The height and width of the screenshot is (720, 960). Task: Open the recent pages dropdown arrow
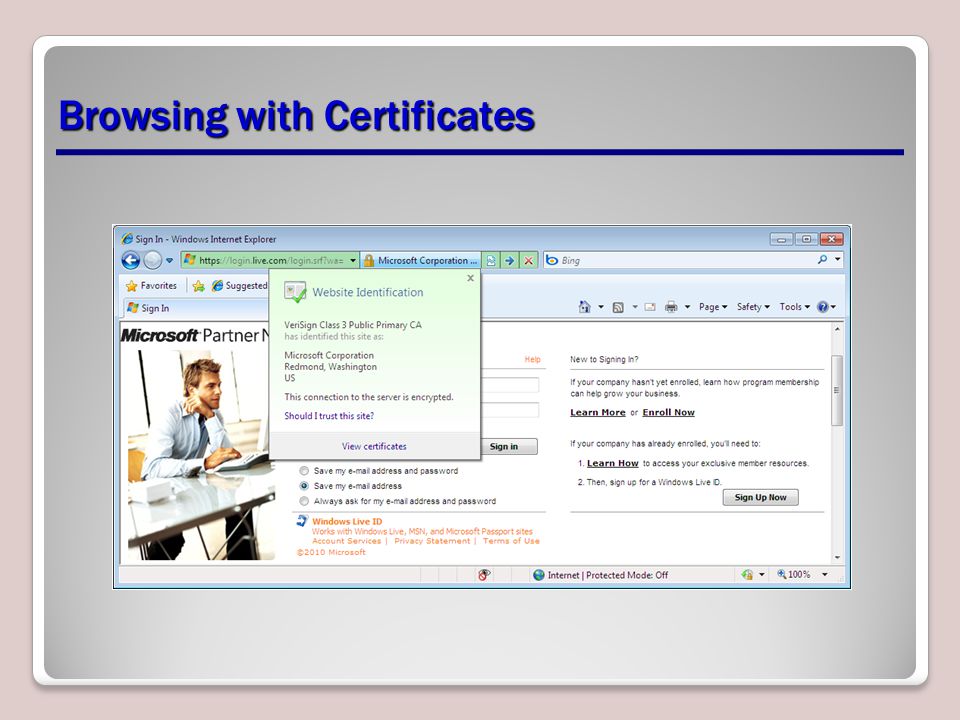tap(170, 261)
